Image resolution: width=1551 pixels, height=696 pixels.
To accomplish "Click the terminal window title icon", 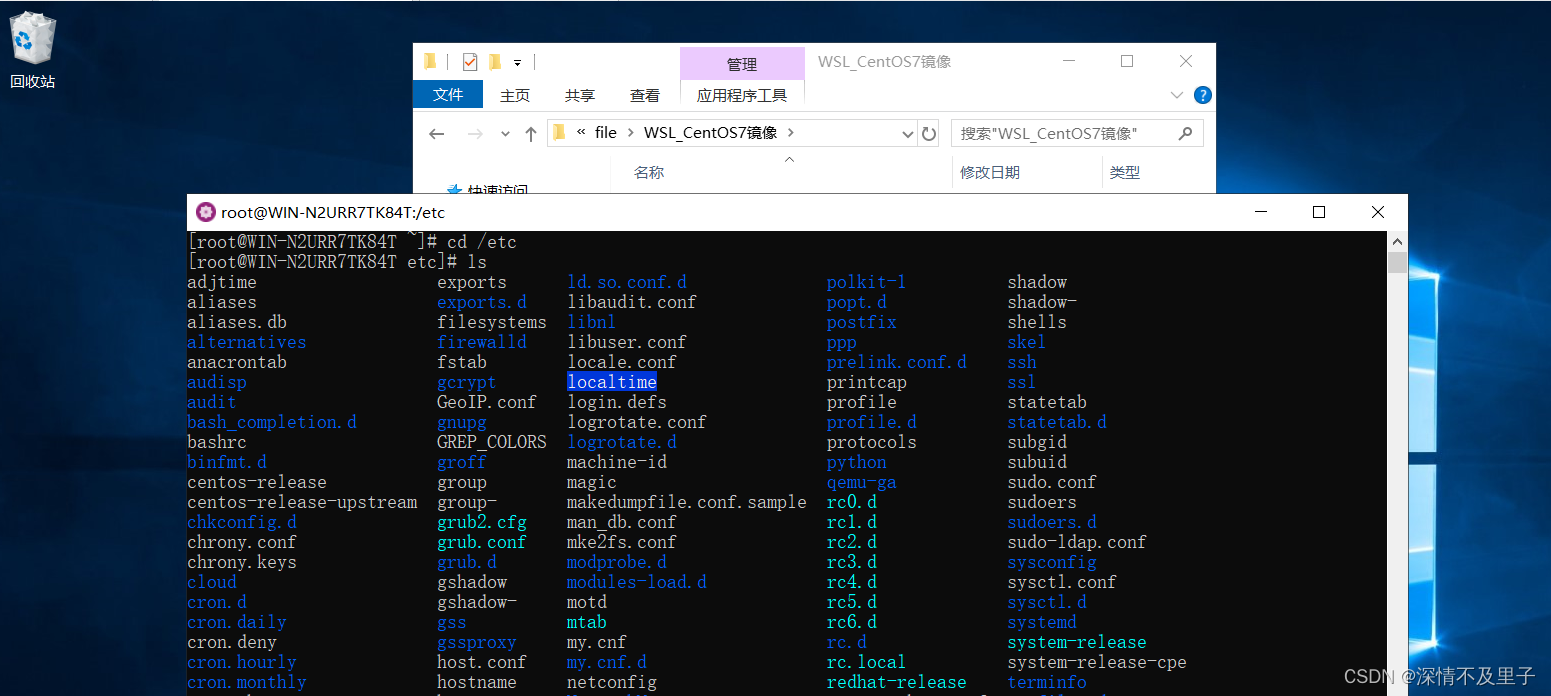I will [x=206, y=212].
